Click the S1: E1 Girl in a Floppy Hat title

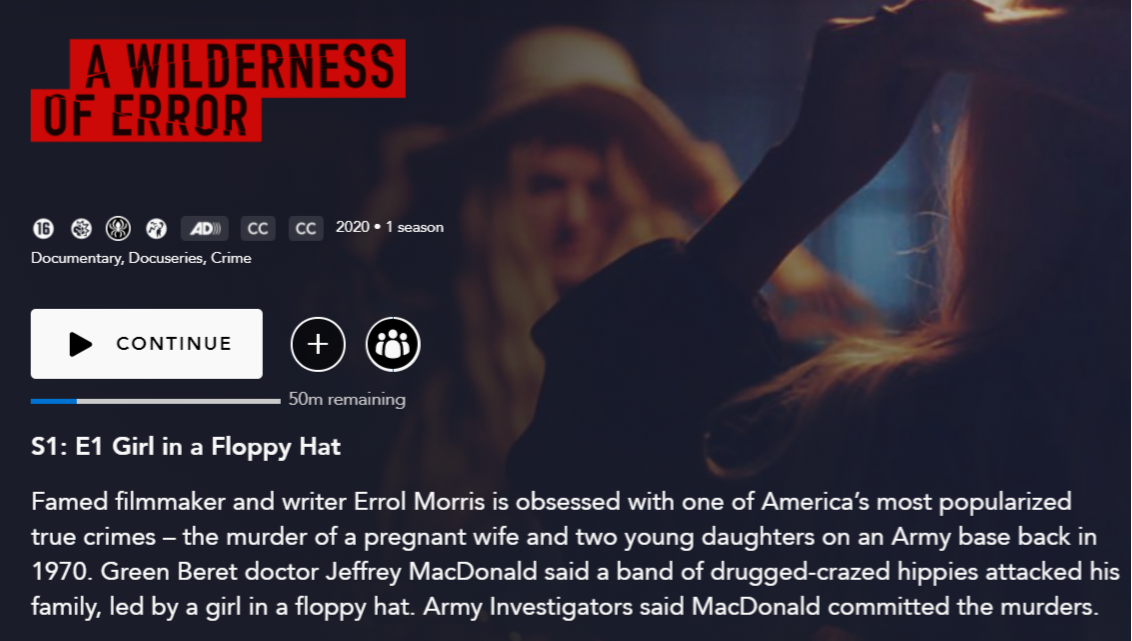click(186, 447)
